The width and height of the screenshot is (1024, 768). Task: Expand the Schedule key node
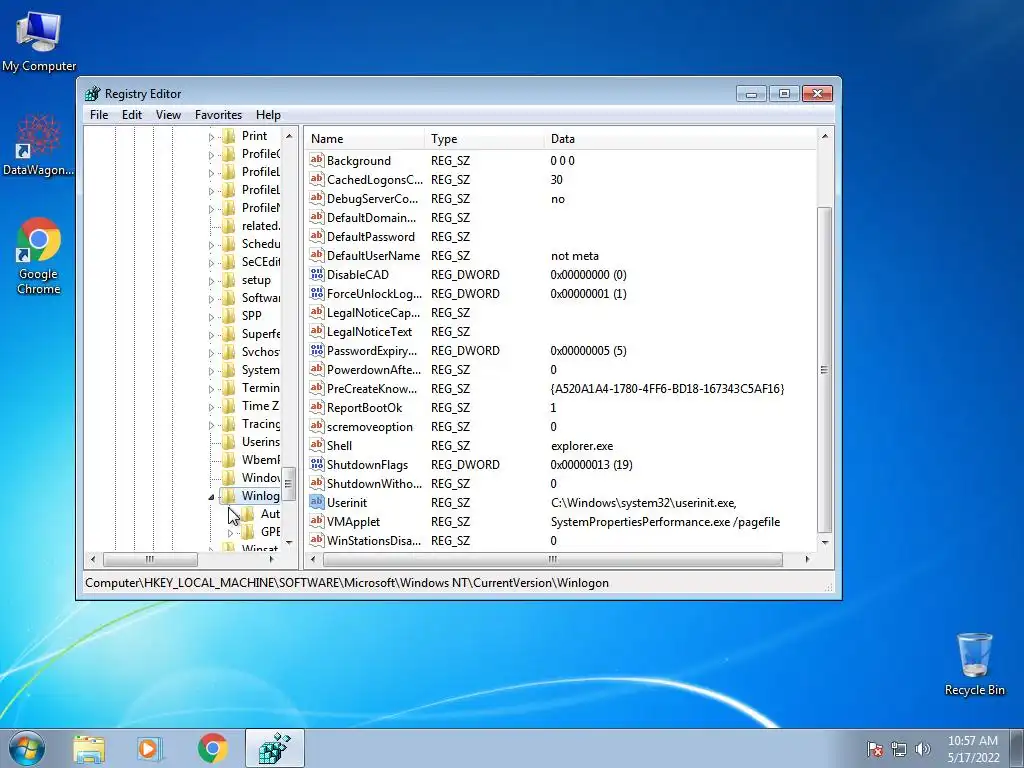tap(211, 244)
